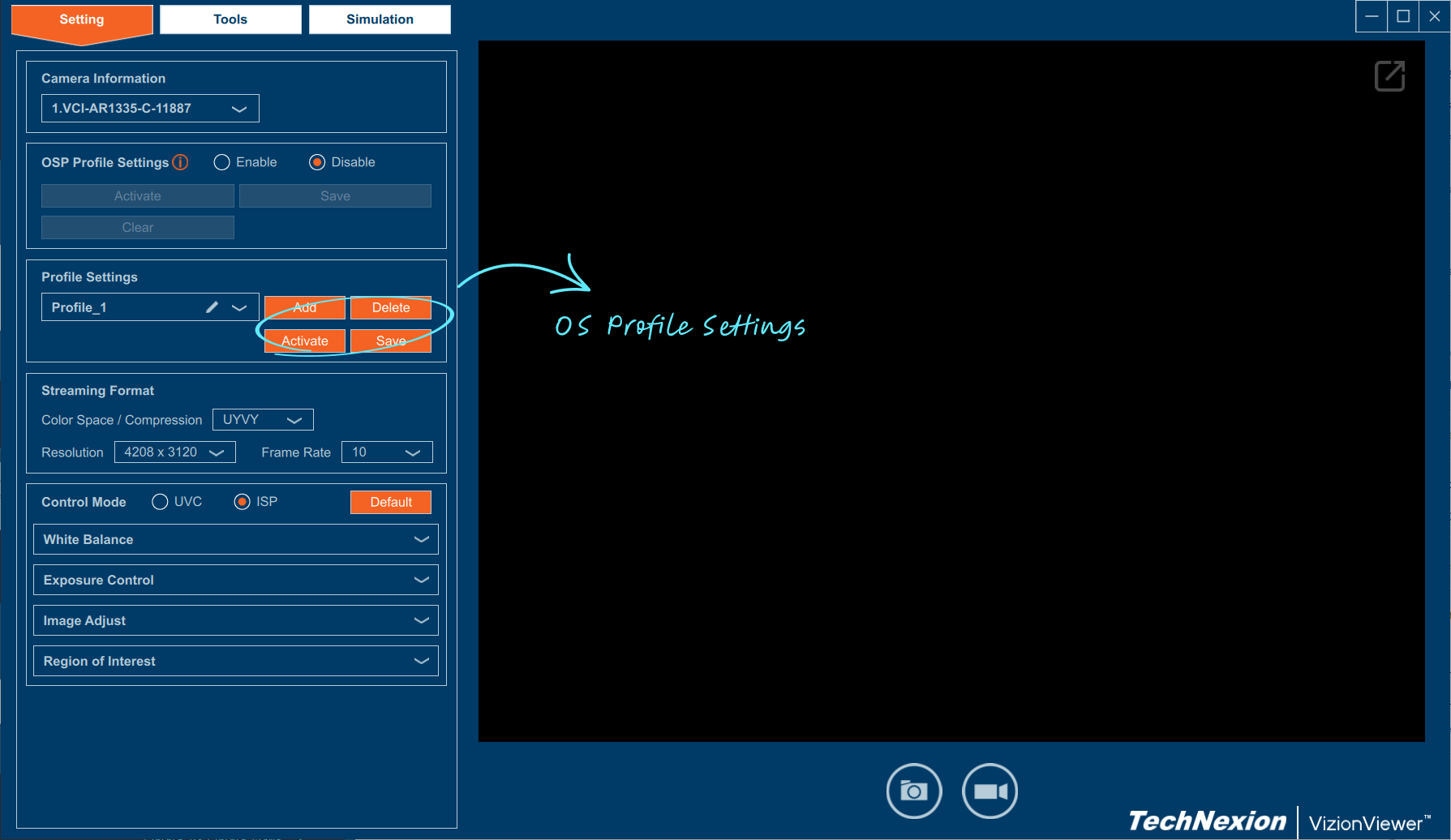The height and width of the screenshot is (840, 1451).
Task: Click the Camera Information label
Action: pyautogui.click(x=104, y=79)
